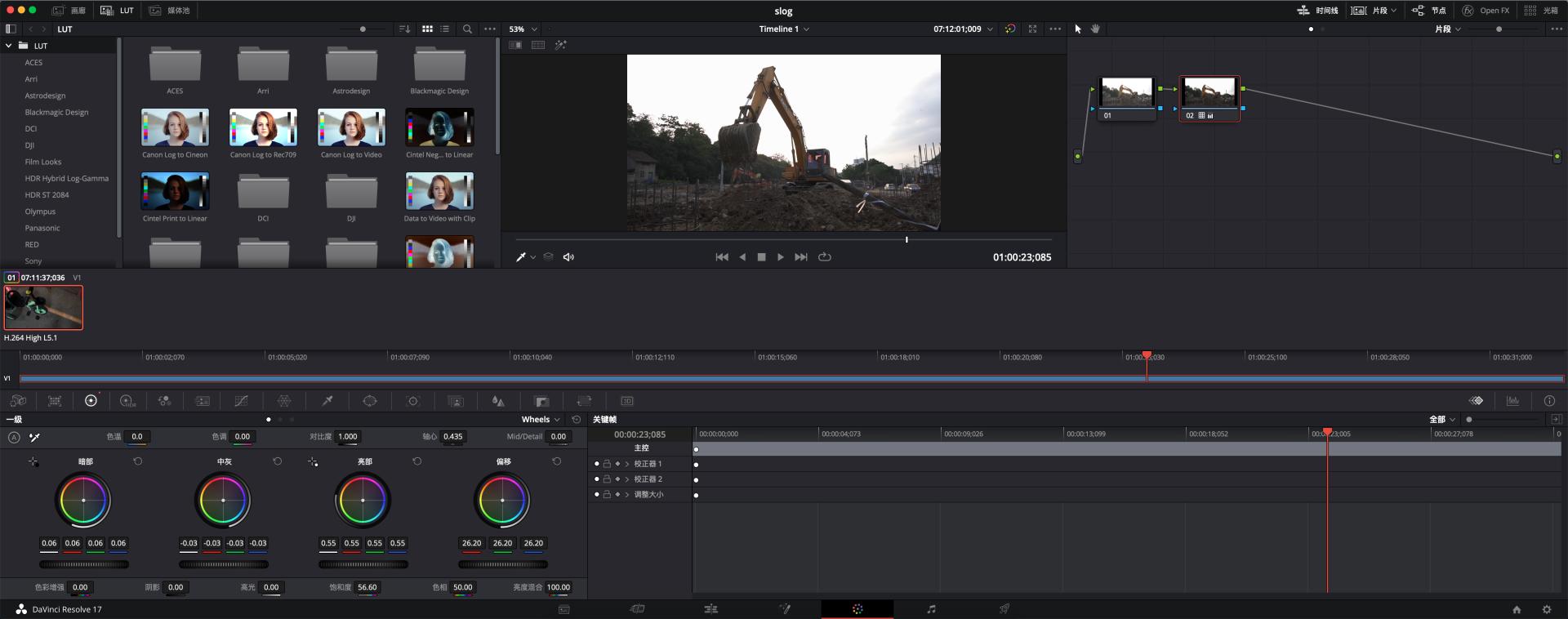
Task: Open the Wheels mode dropdown
Action: tap(541, 420)
